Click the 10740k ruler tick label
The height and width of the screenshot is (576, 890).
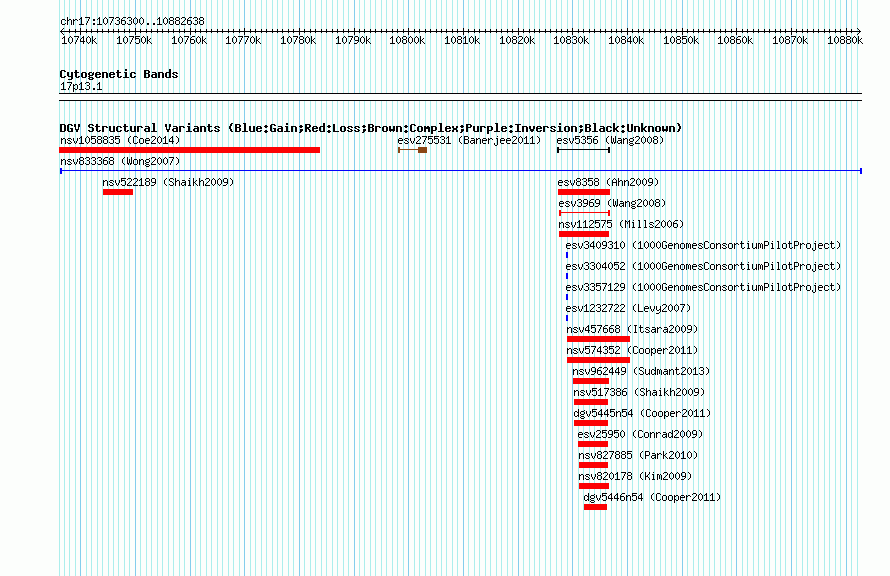pos(79,40)
